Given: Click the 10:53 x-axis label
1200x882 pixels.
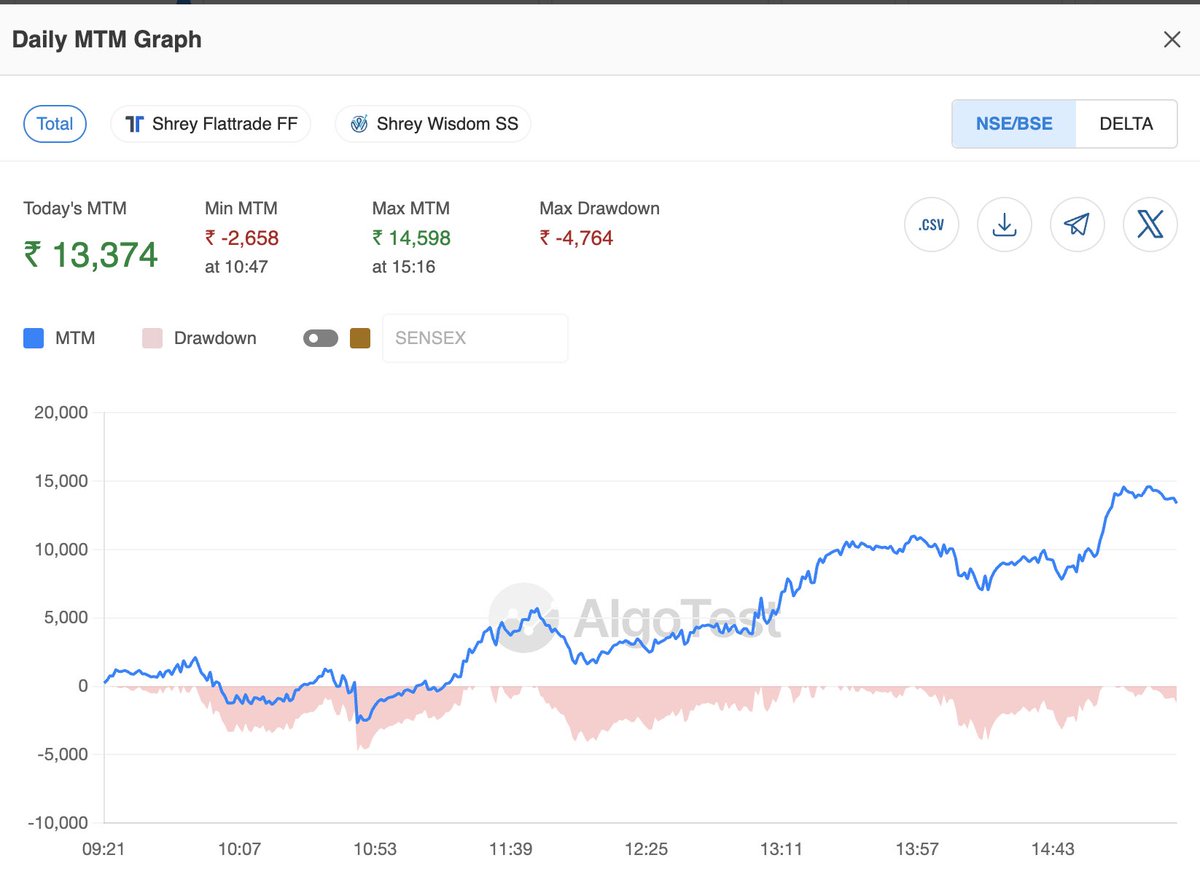Looking at the screenshot, I should click(375, 849).
